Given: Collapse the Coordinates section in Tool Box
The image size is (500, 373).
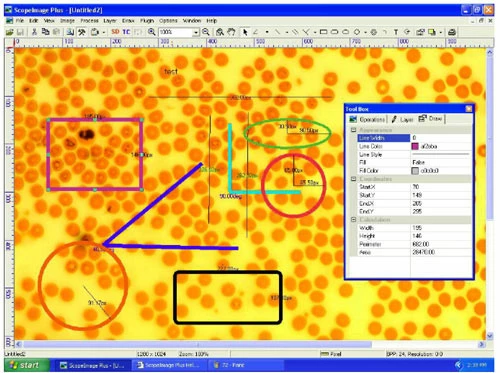Looking at the screenshot, I should point(354,179).
